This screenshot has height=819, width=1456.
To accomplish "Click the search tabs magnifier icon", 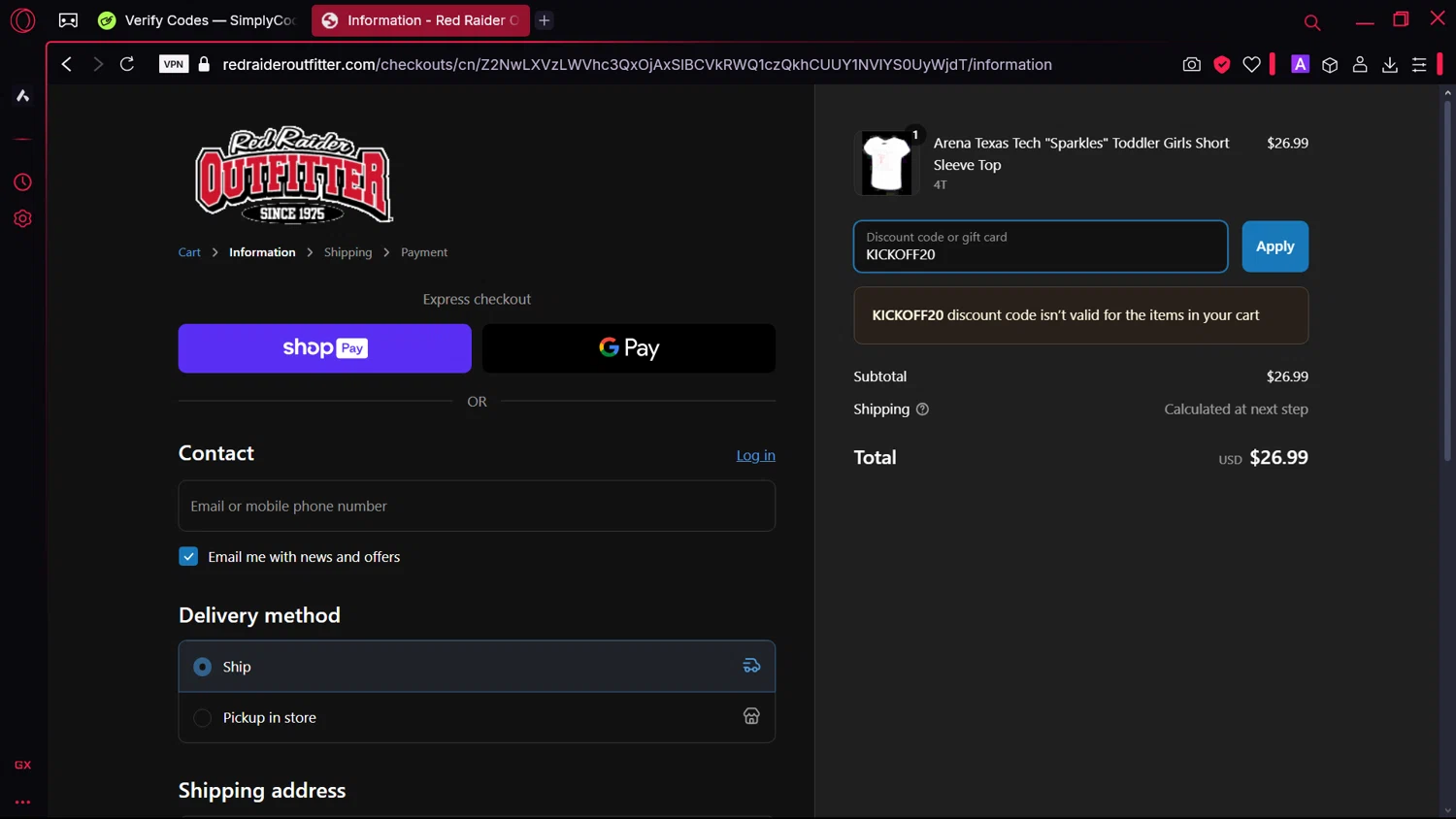I will click(1312, 22).
